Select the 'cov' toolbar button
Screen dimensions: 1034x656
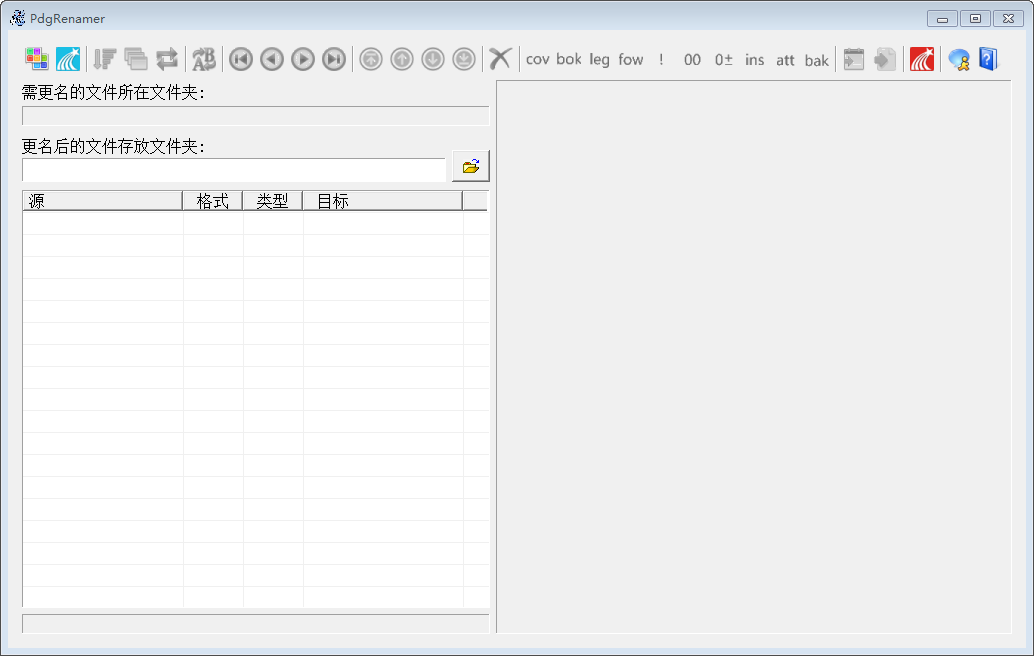(x=537, y=59)
